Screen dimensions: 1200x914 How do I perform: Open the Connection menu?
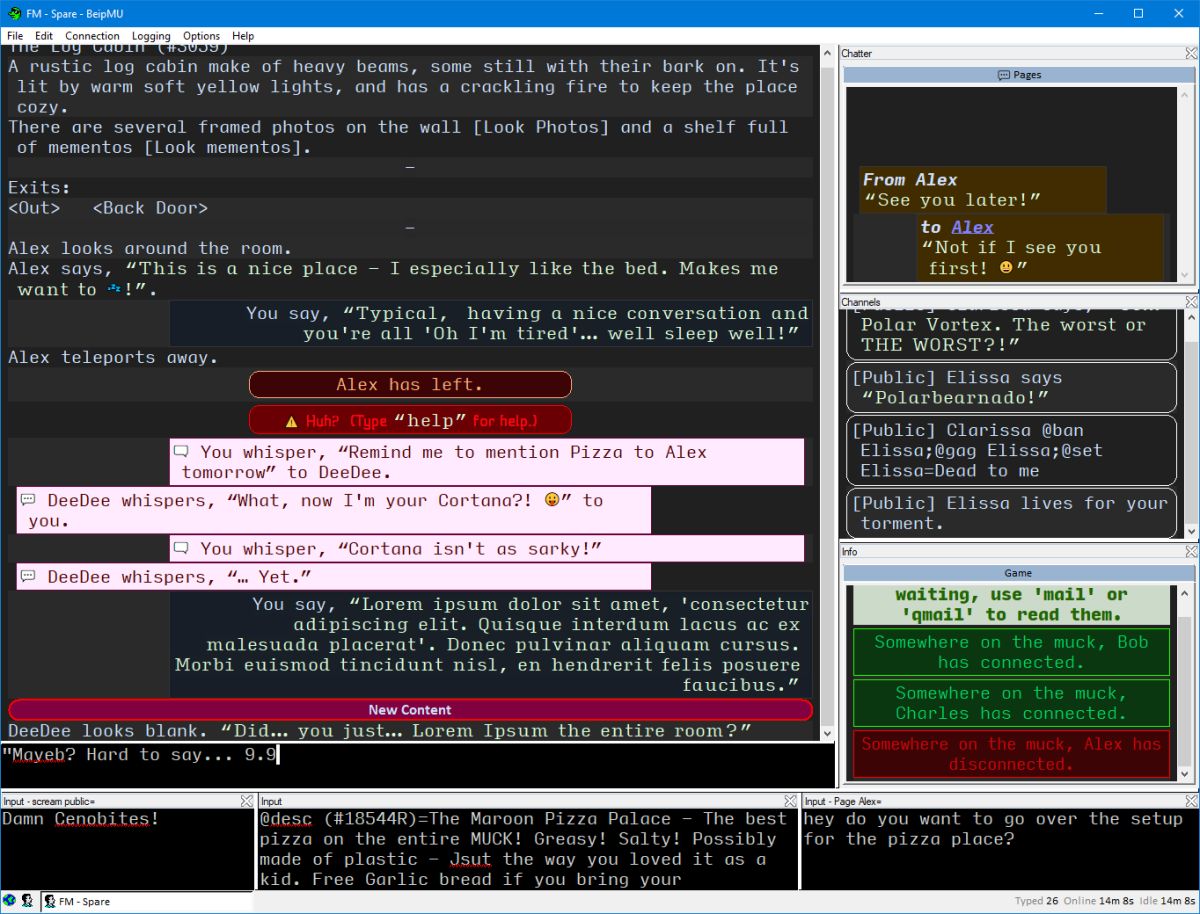pos(92,36)
